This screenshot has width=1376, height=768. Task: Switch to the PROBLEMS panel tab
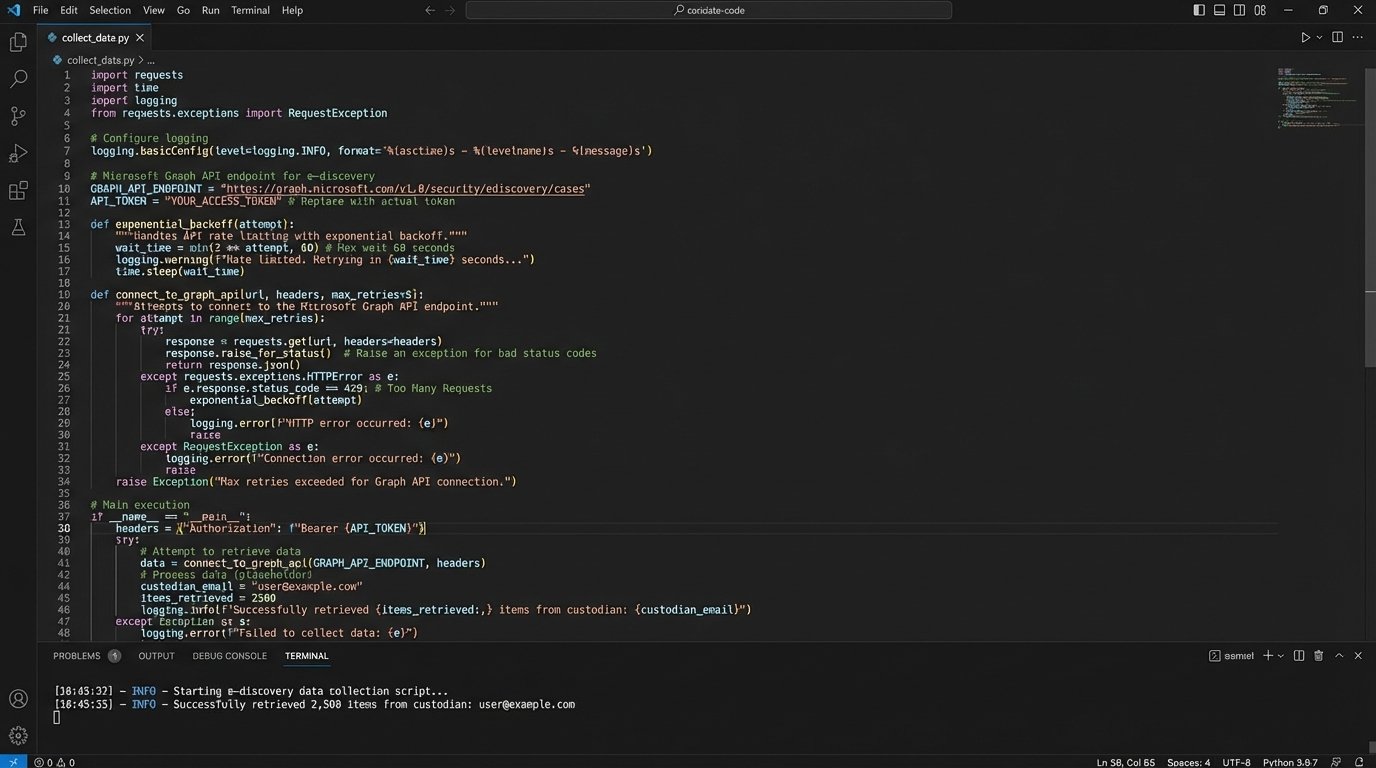pyautogui.click(x=77, y=656)
